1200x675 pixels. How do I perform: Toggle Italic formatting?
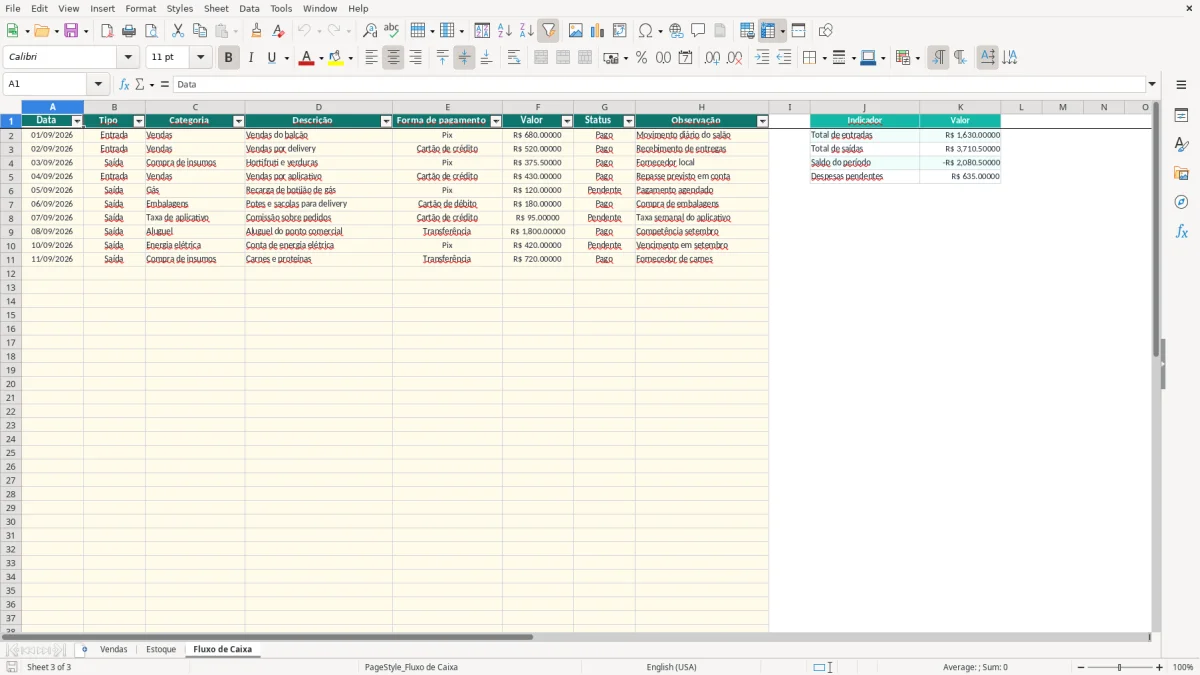coord(250,58)
